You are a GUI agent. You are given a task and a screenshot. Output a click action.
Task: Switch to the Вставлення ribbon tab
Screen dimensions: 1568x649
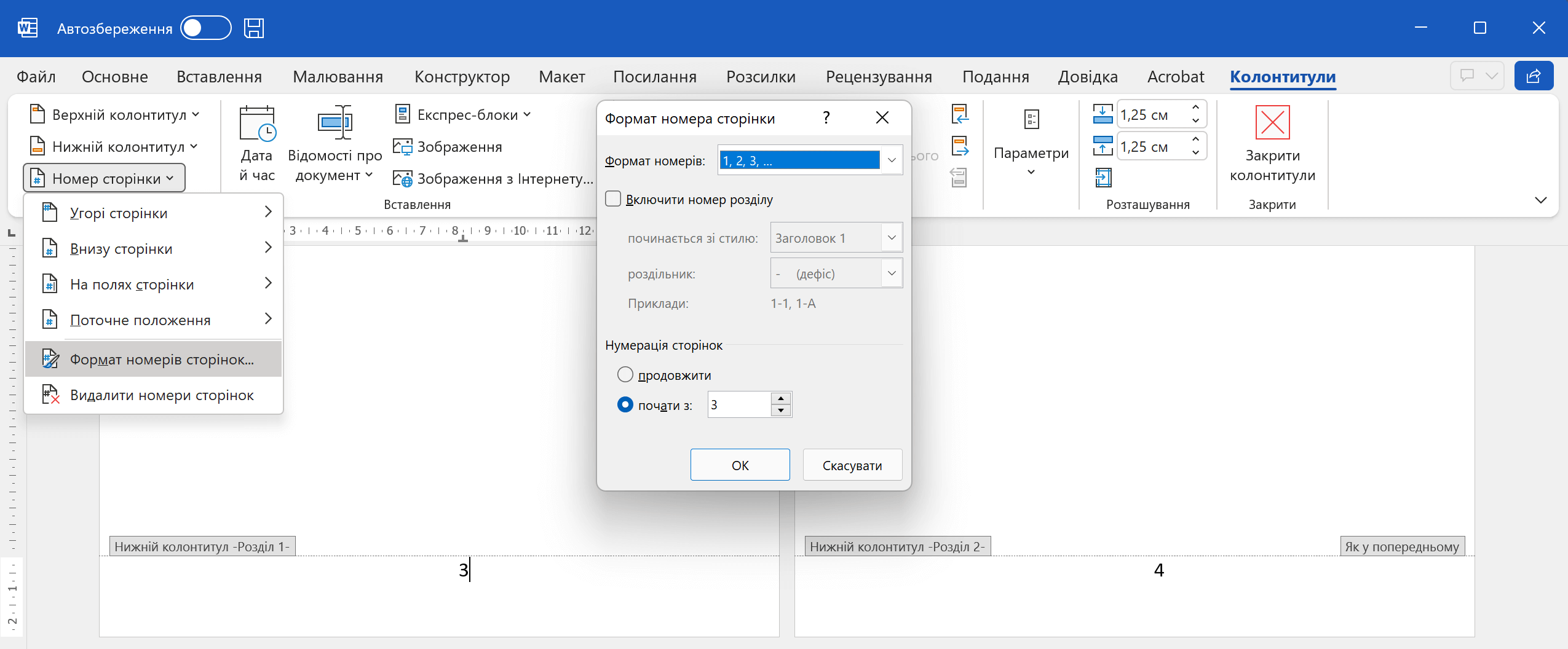pyautogui.click(x=219, y=77)
